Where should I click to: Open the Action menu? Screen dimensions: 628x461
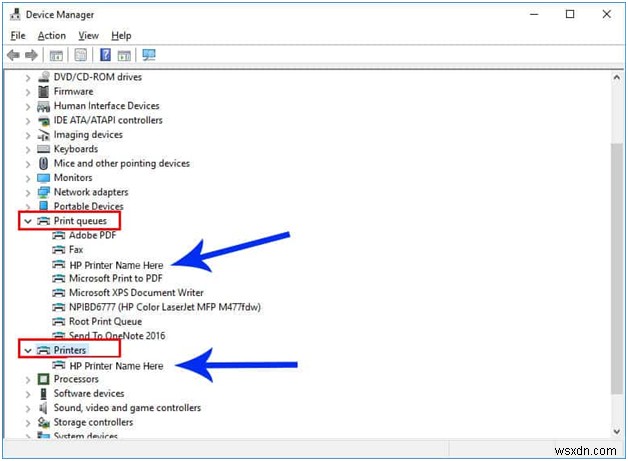(x=52, y=36)
